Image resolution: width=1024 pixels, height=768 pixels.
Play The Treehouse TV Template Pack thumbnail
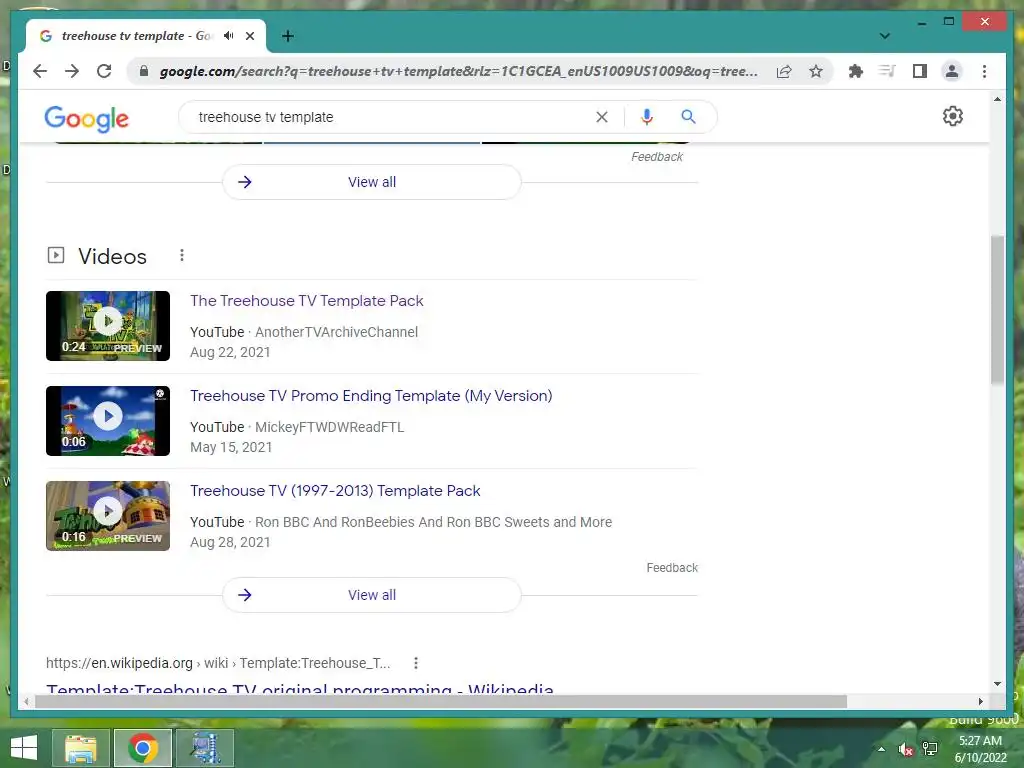[108, 326]
